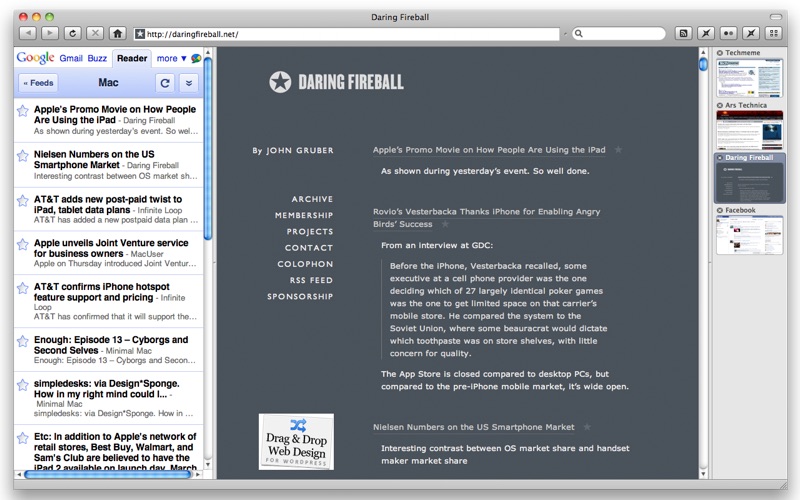This screenshot has height=500, width=800.
Task: Close the Ars Technica tab preview
Action: pos(719,105)
